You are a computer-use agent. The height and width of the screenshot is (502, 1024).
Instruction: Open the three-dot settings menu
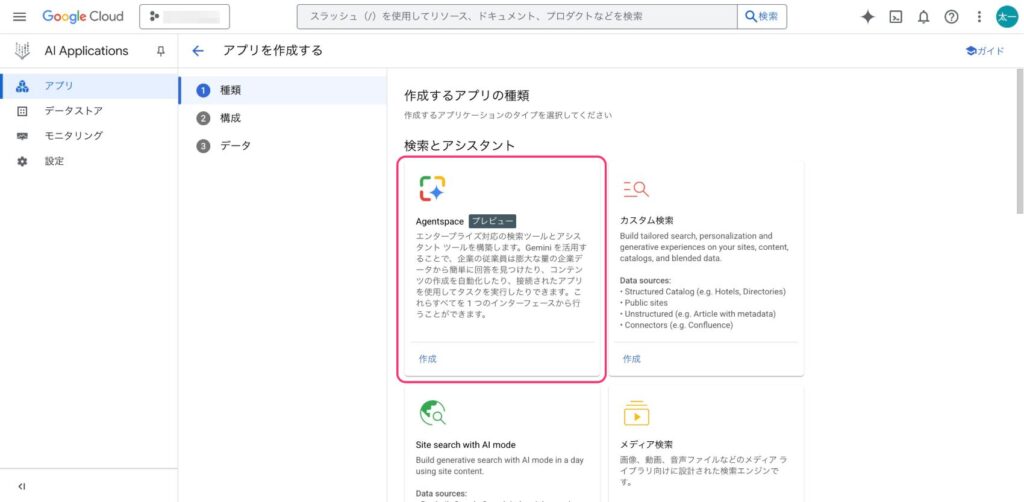[x=979, y=17]
